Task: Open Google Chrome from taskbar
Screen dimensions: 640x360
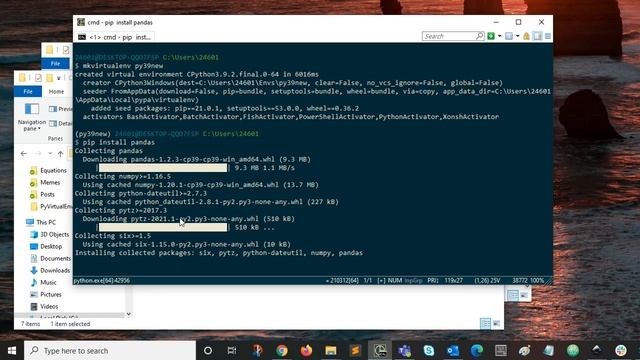Action: tap(282, 351)
